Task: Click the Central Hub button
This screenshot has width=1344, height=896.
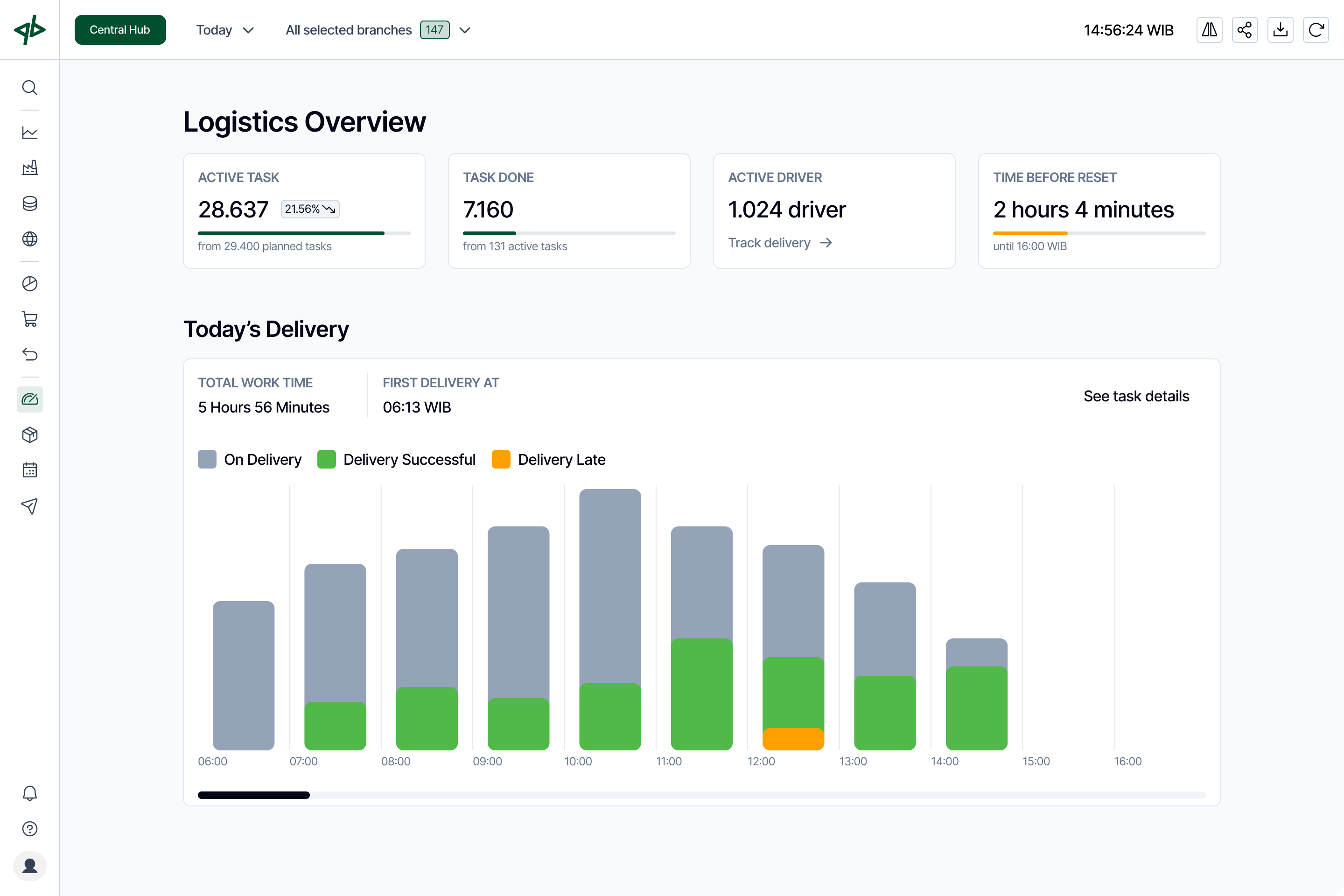Action: point(120,30)
